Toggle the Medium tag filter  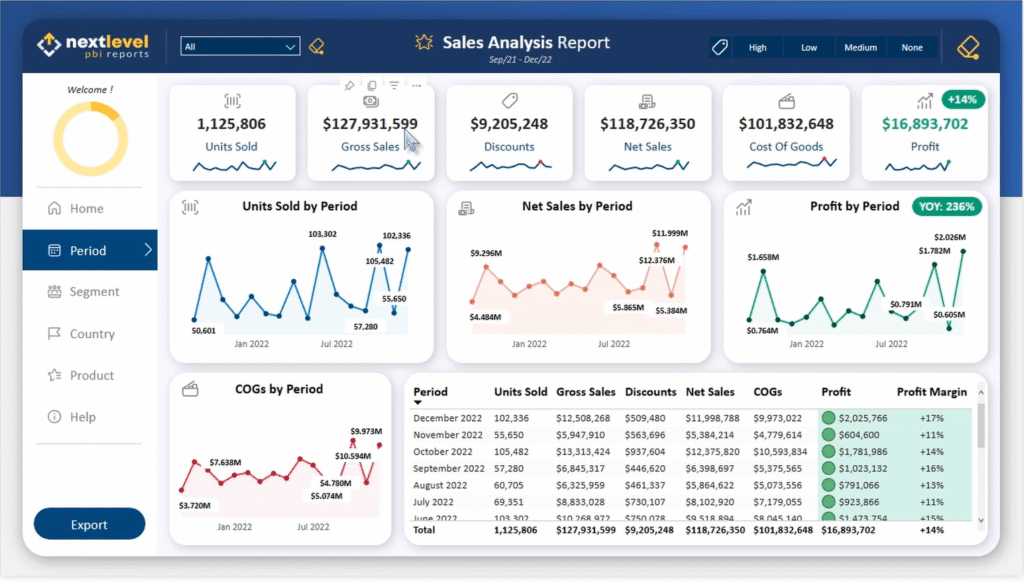pyautogui.click(x=860, y=46)
